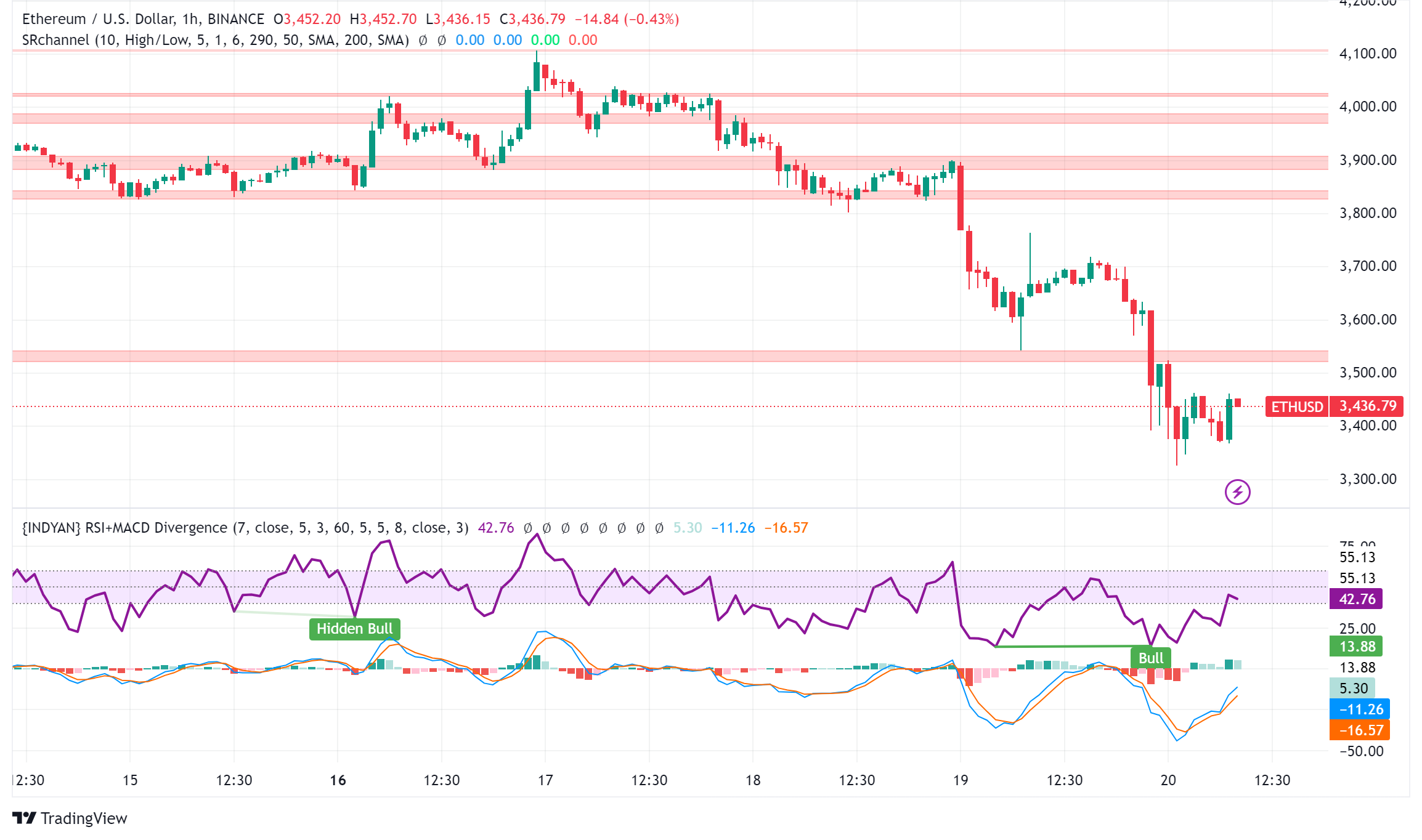Click the 3,700.00 price axis label

click(1367, 266)
